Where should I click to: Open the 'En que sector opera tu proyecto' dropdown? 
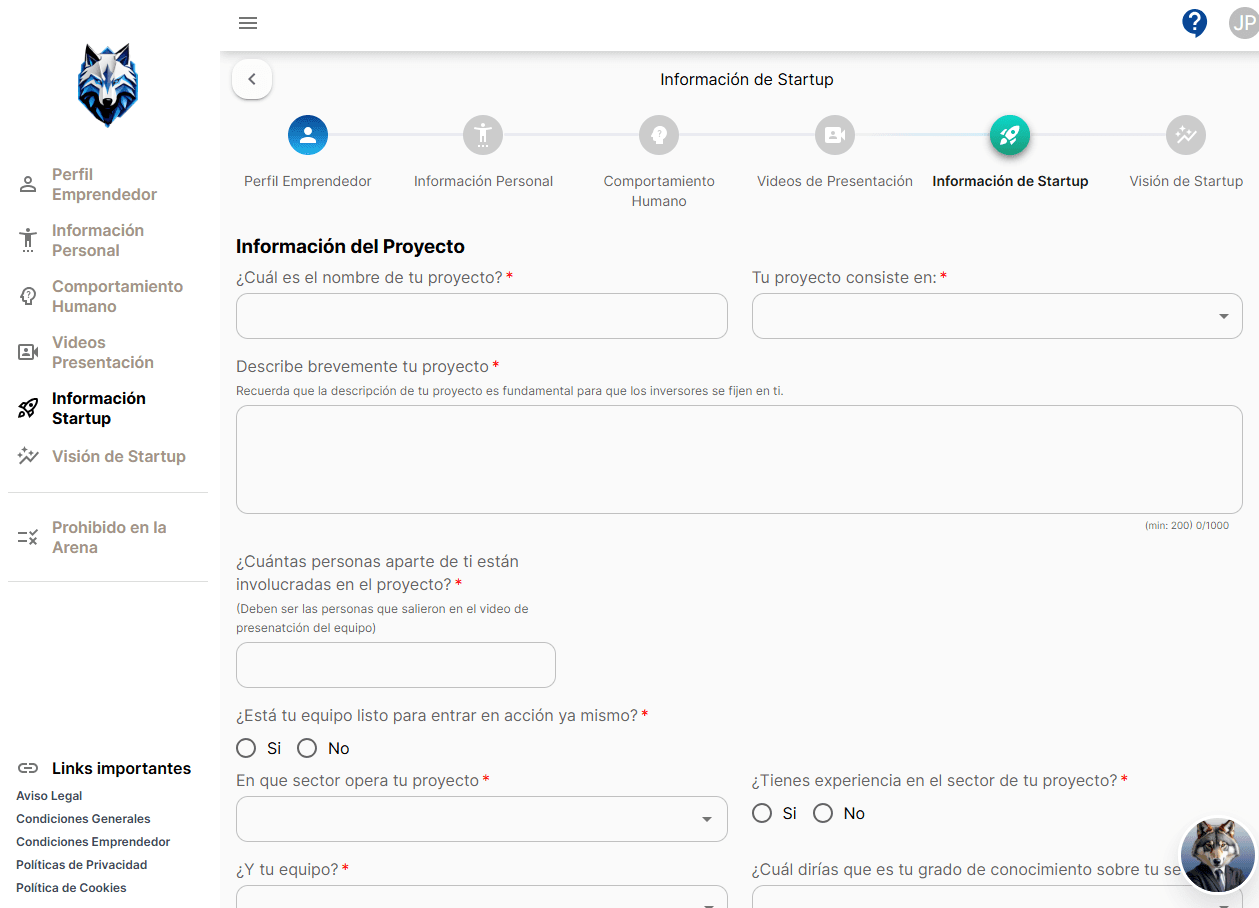point(482,819)
